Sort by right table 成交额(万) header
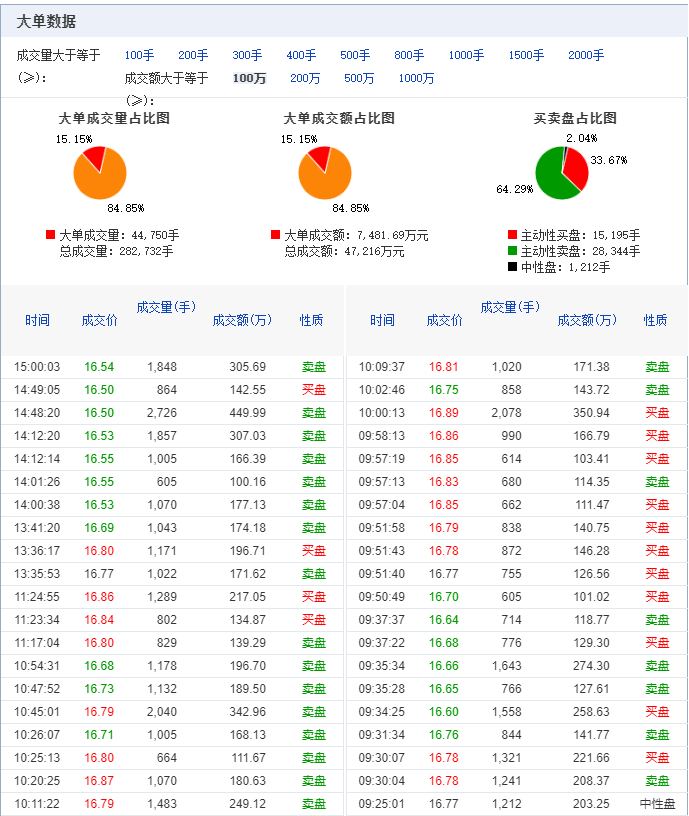 (587, 320)
